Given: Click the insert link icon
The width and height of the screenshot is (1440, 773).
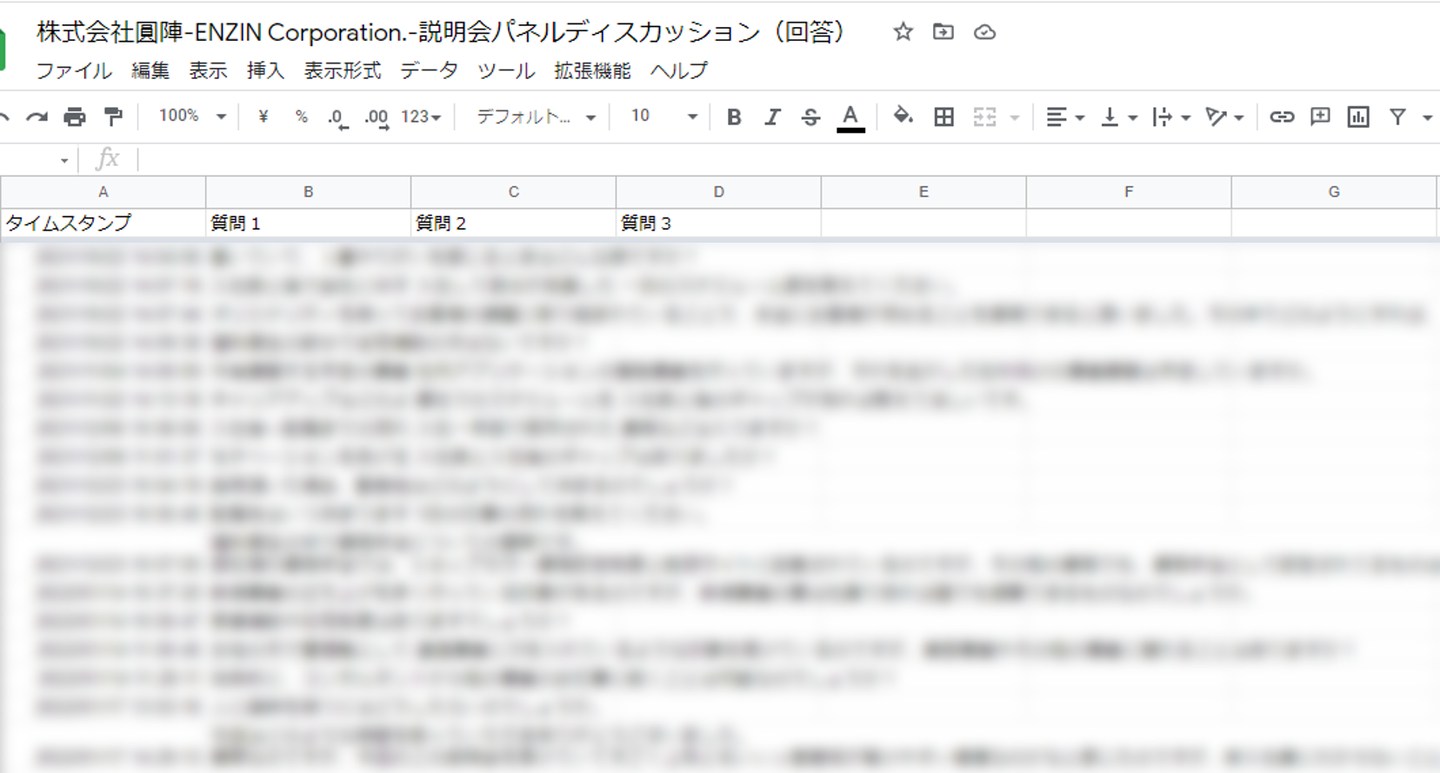Looking at the screenshot, I should 1281,117.
